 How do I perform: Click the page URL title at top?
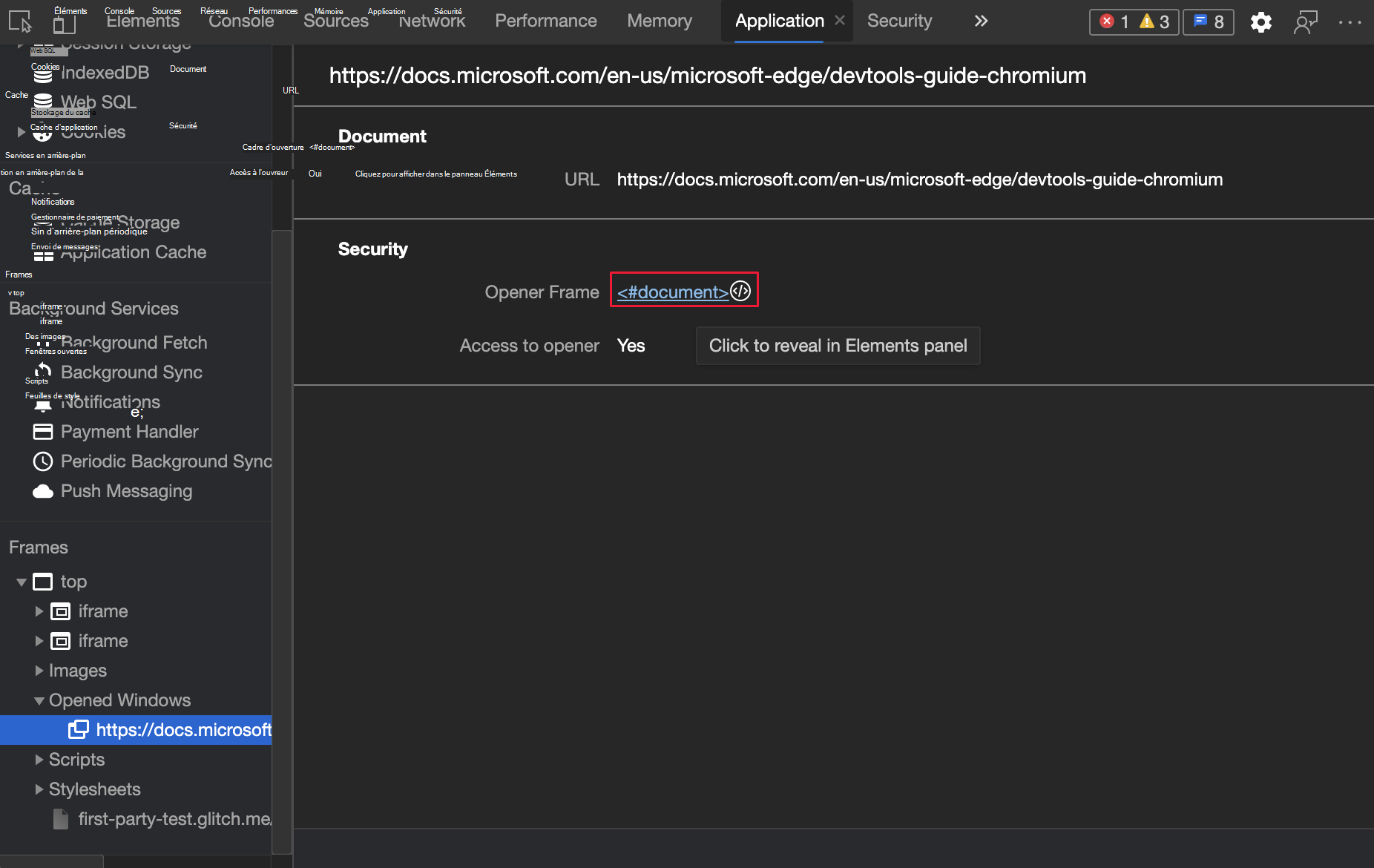point(708,76)
